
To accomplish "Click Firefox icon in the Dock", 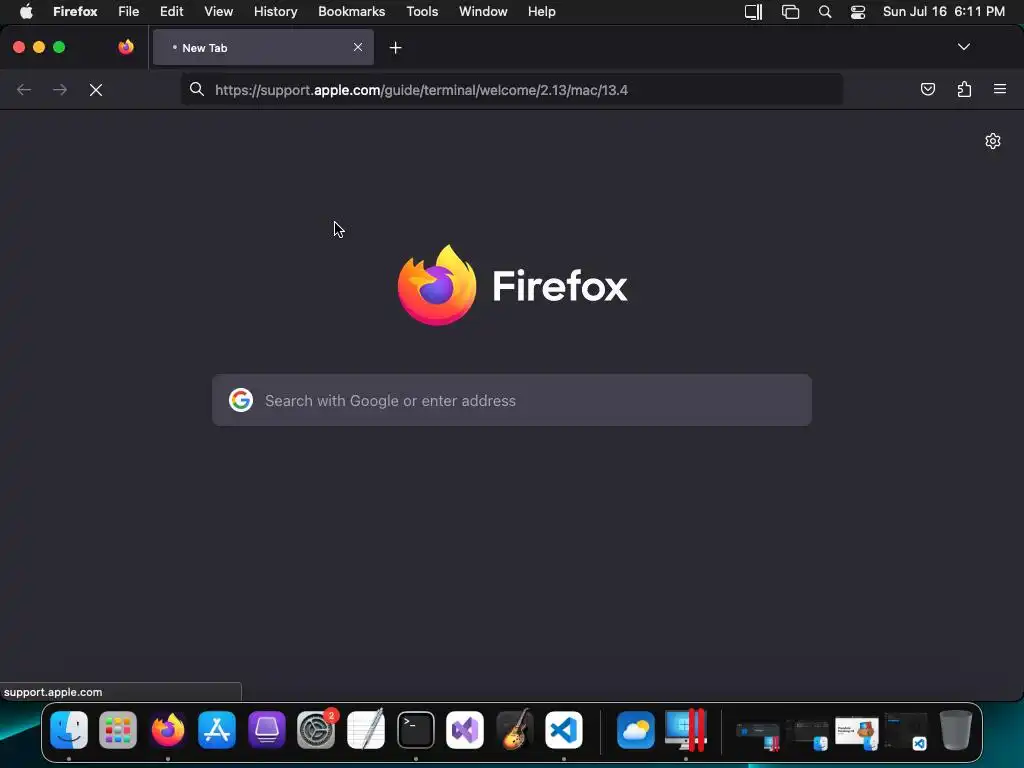I will click(168, 730).
